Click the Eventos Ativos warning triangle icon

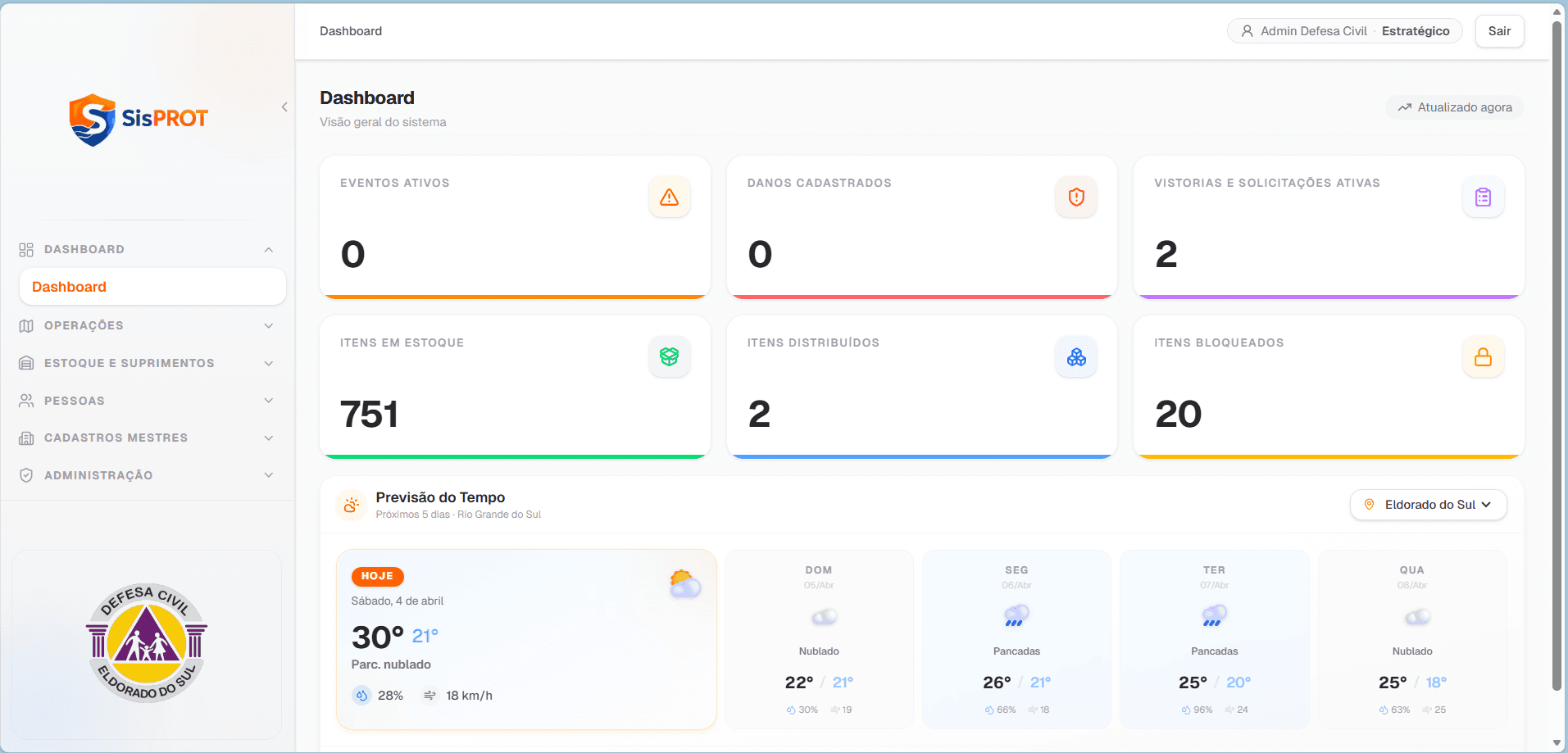pyautogui.click(x=670, y=197)
